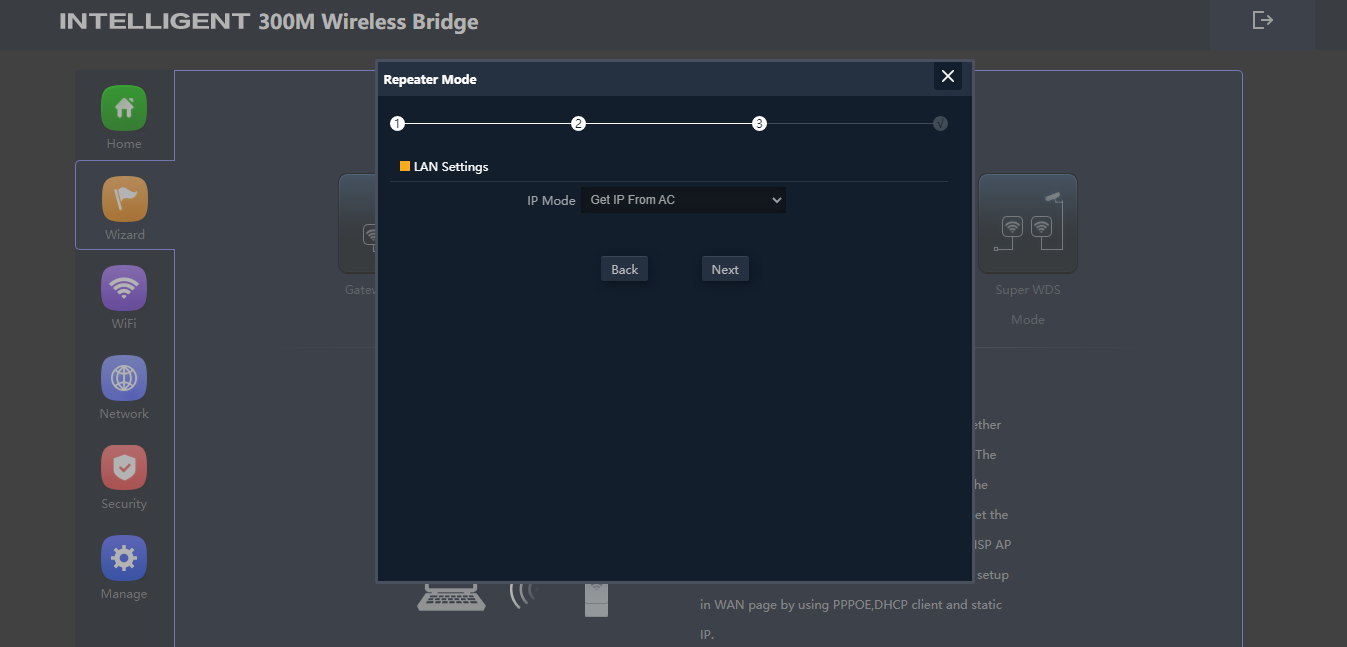Click wizard step 3 marker
The height and width of the screenshot is (647, 1347).
coord(760,124)
